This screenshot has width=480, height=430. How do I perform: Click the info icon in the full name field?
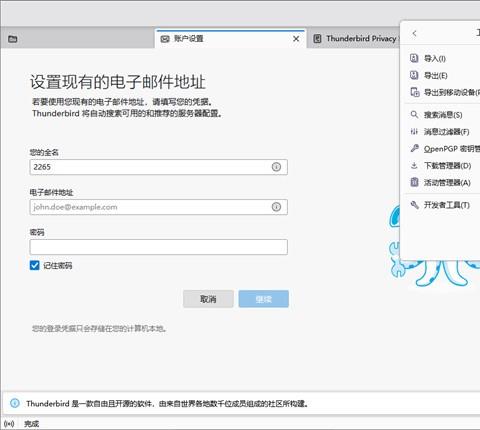276,167
